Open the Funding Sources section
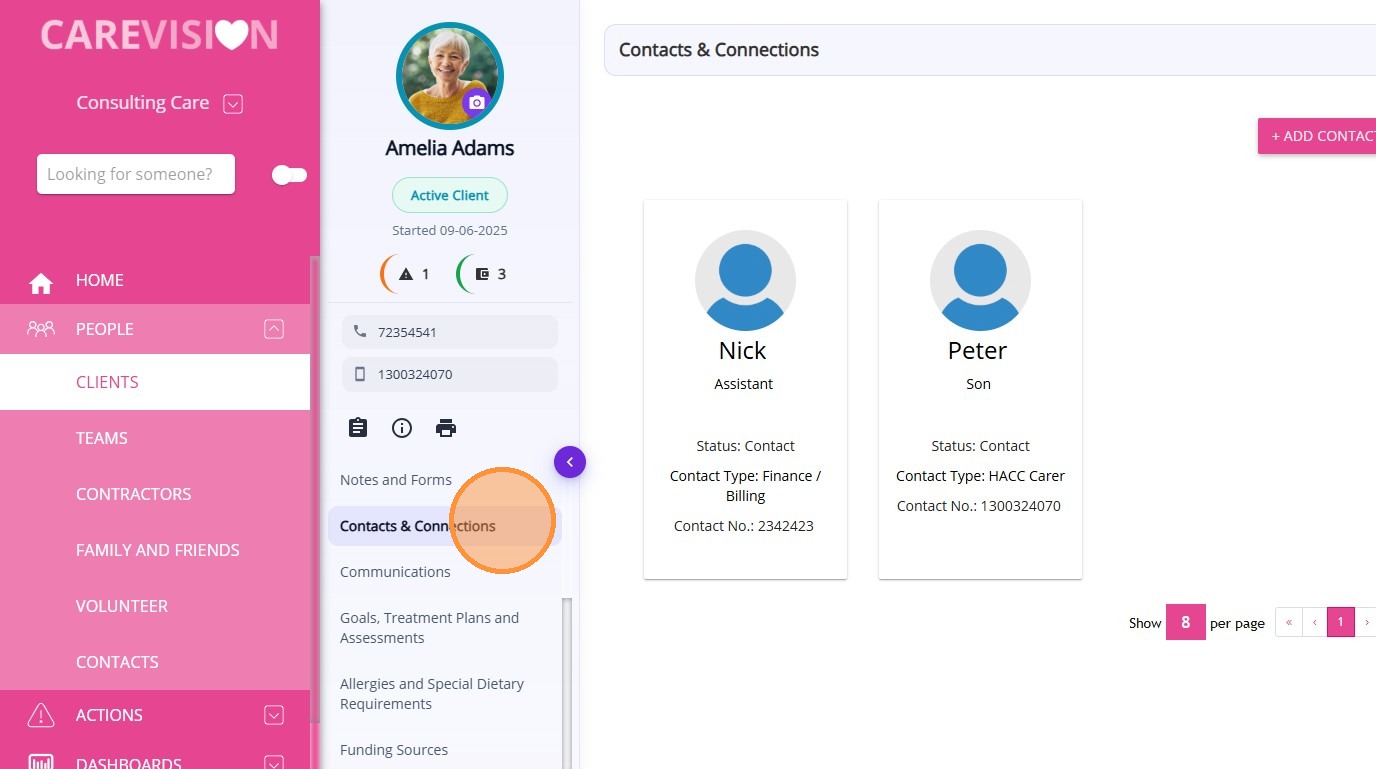This screenshot has height=769, width=1376. pyautogui.click(x=394, y=750)
